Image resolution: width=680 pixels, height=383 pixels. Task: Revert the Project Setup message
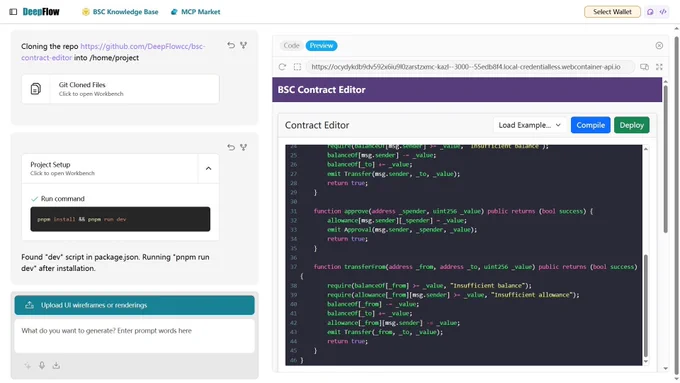(231, 147)
